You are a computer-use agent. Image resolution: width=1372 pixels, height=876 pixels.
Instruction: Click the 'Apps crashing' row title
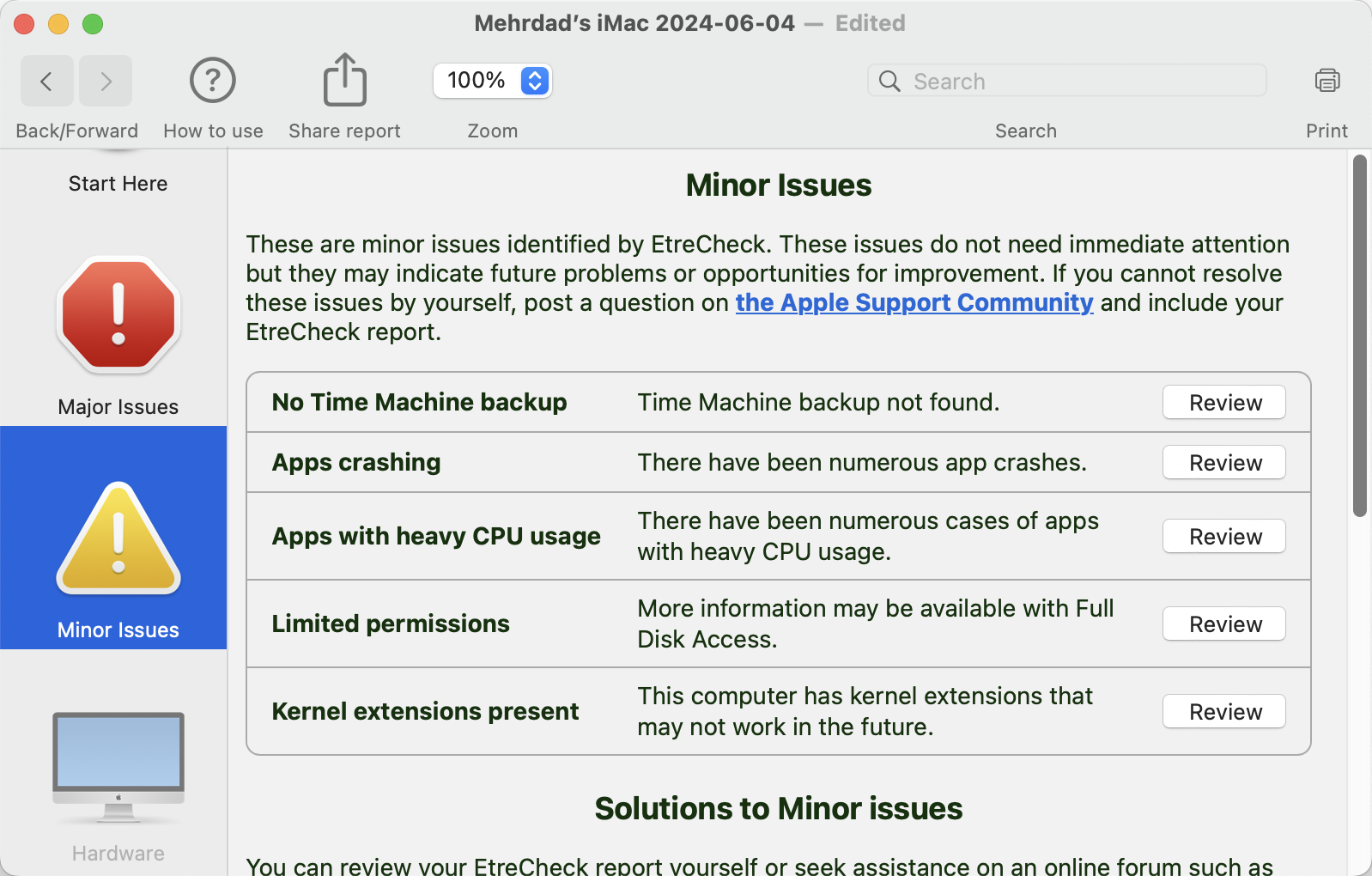point(356,462)
